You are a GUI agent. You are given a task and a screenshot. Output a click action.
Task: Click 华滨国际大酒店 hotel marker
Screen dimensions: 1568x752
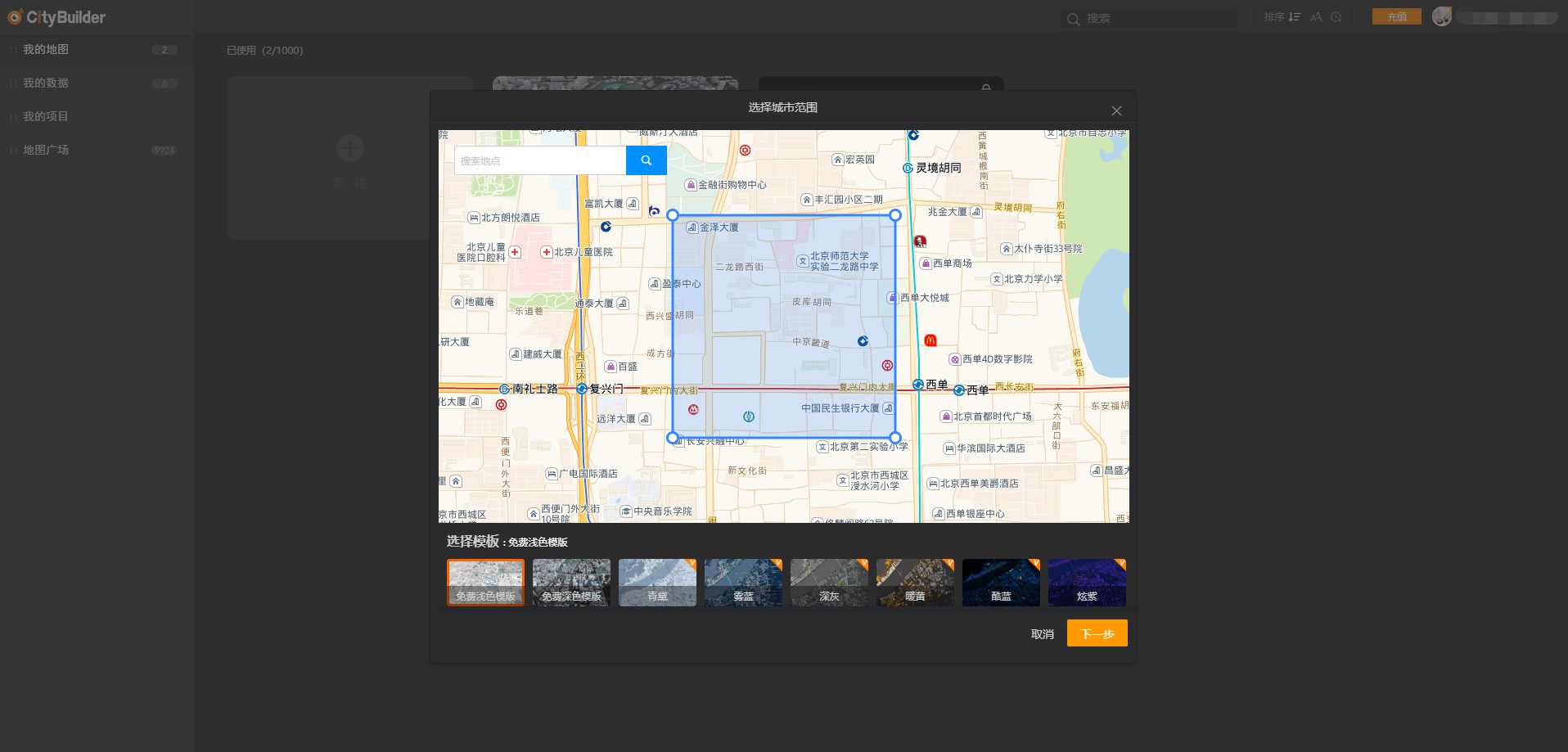[949, 448]
